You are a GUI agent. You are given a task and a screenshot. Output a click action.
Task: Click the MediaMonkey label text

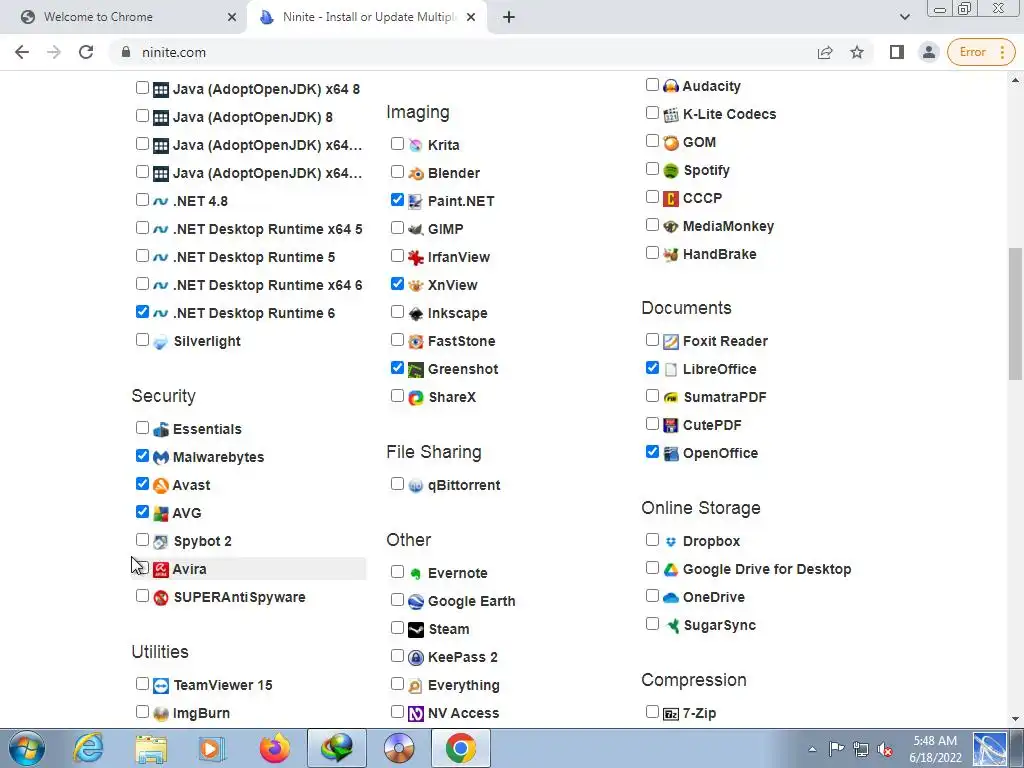click(x=728, y=227)
